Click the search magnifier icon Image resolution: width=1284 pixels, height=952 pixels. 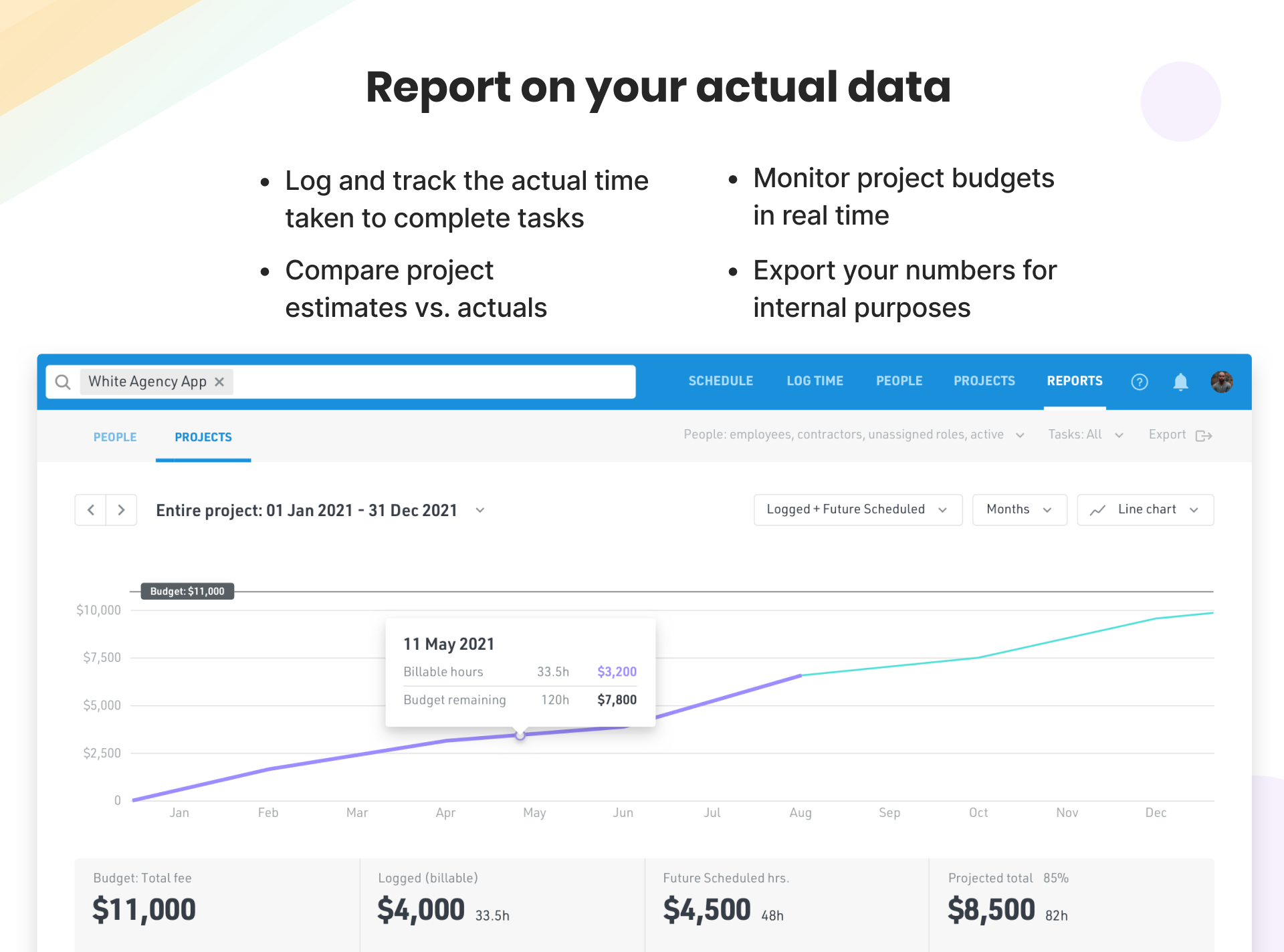63,382
